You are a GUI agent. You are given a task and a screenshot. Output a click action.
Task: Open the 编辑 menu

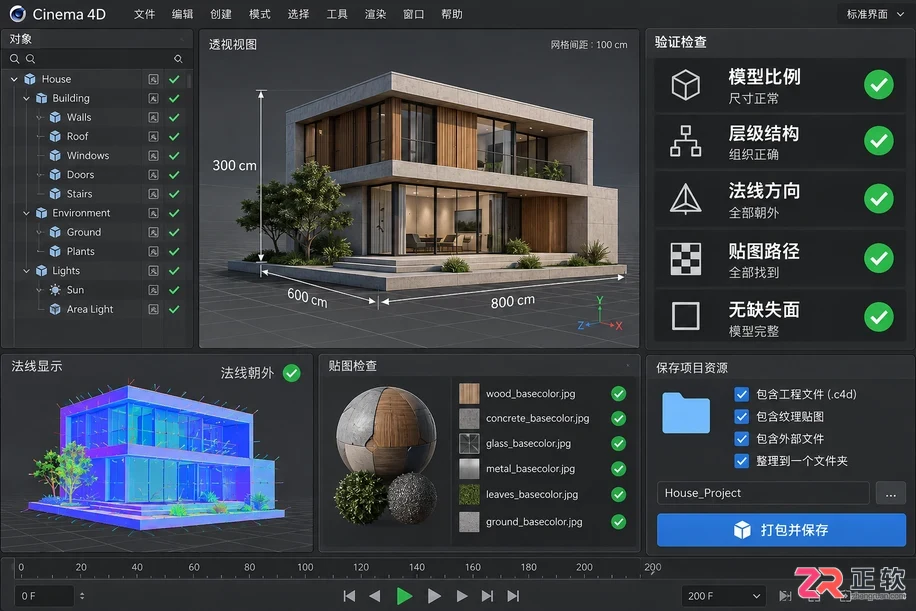(182, 14)
